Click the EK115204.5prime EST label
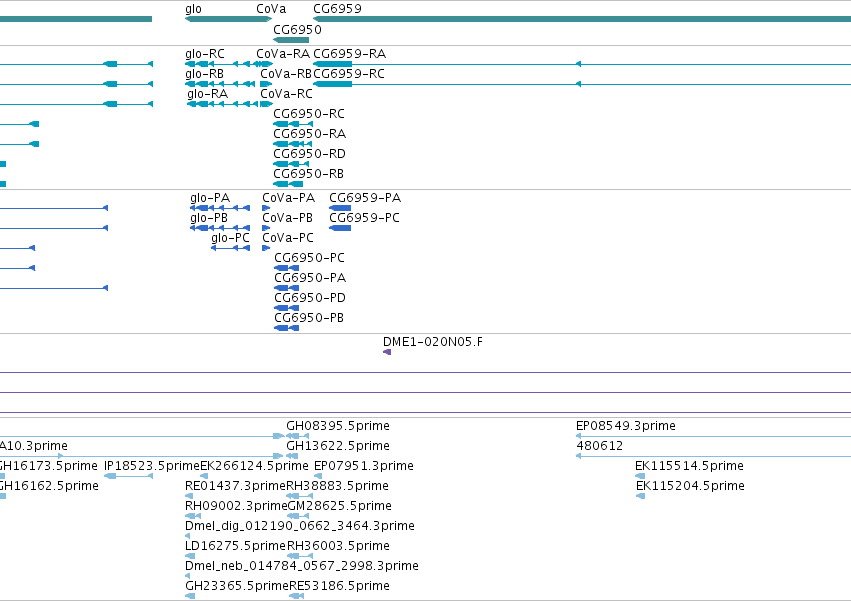Image resolution: width=851 pixels, height=601 pixels. tap(690, 486)
